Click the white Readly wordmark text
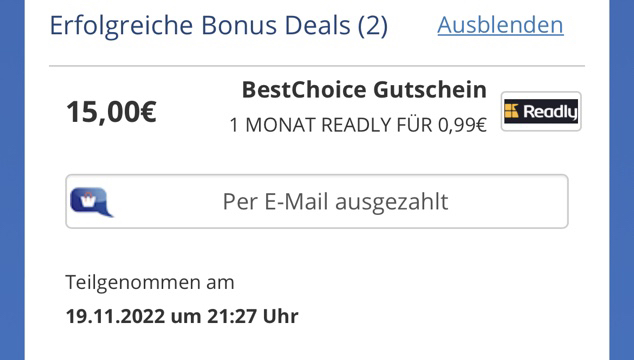 [x=550, y=112]
